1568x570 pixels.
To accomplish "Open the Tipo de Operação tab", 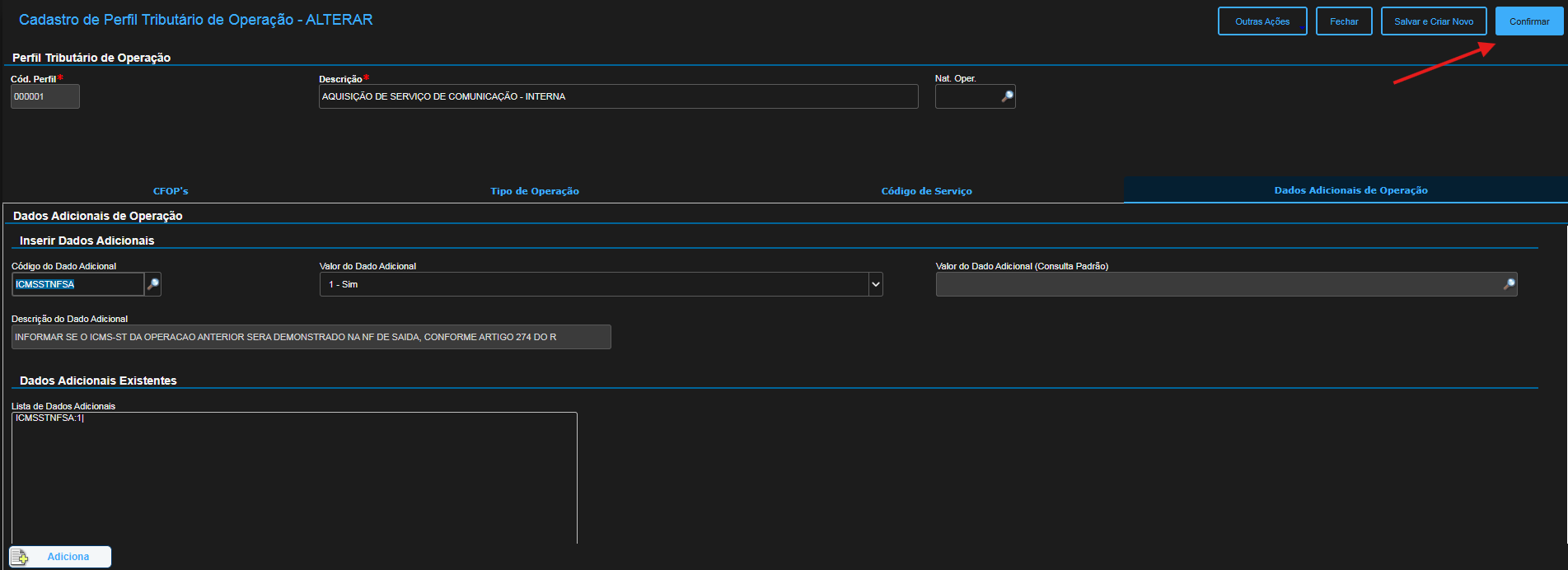I will pos(535,191).
